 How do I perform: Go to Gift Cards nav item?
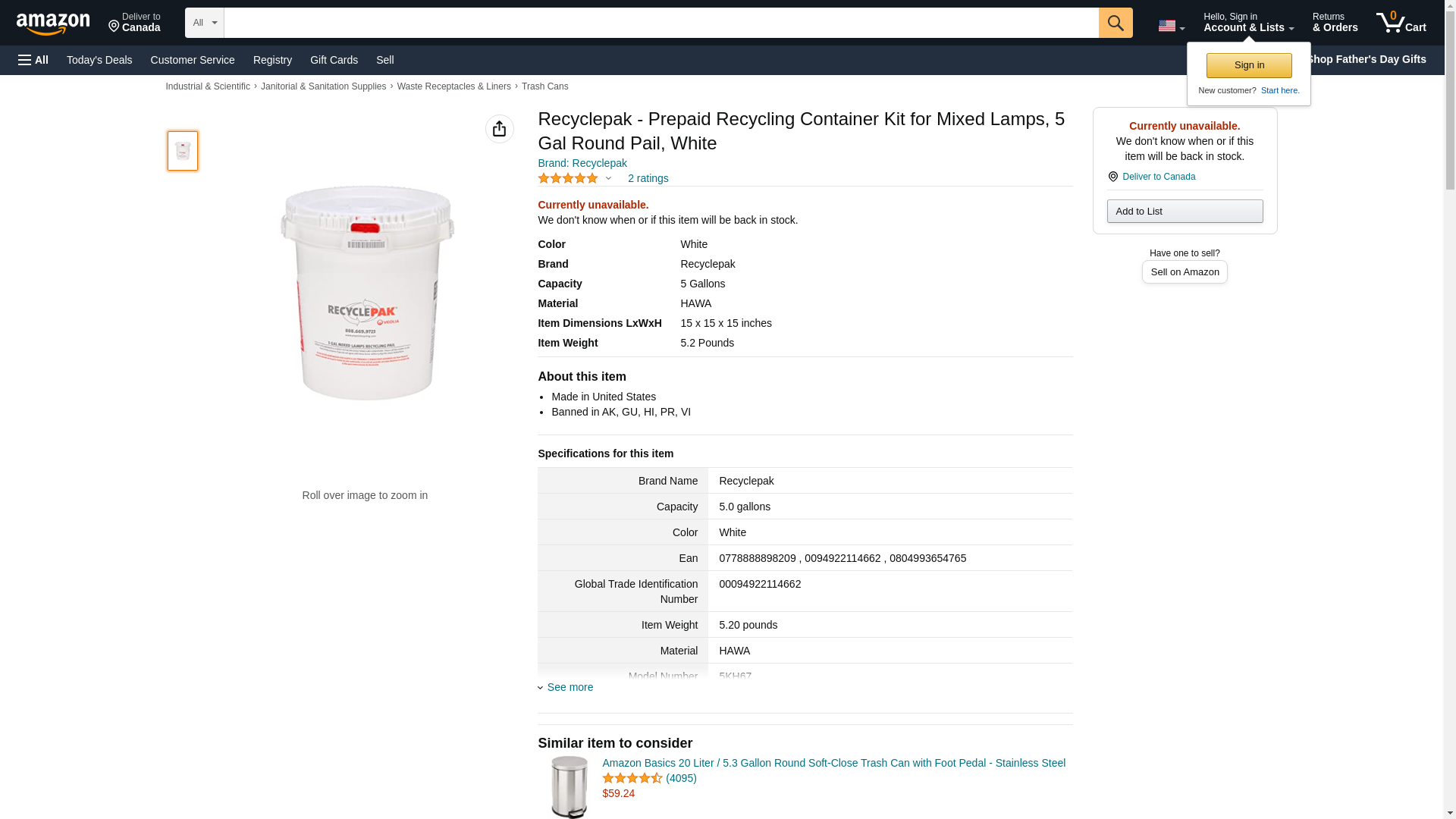point(334,60)
